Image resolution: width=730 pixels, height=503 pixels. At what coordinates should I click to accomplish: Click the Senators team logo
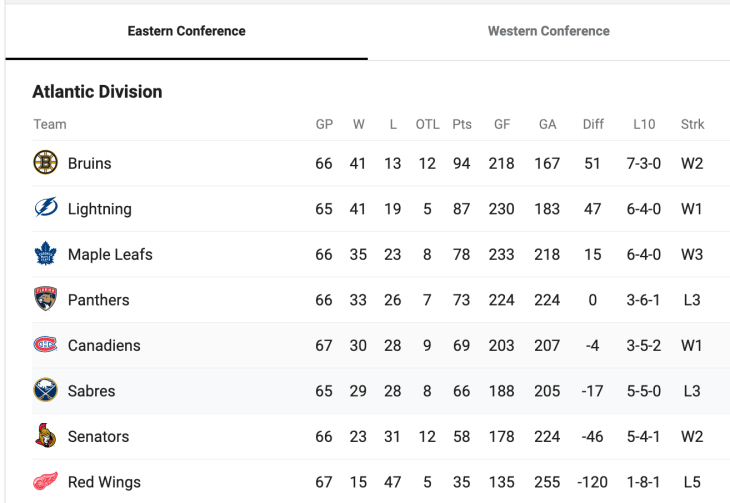pyautogui.click(x=45, y=436)
